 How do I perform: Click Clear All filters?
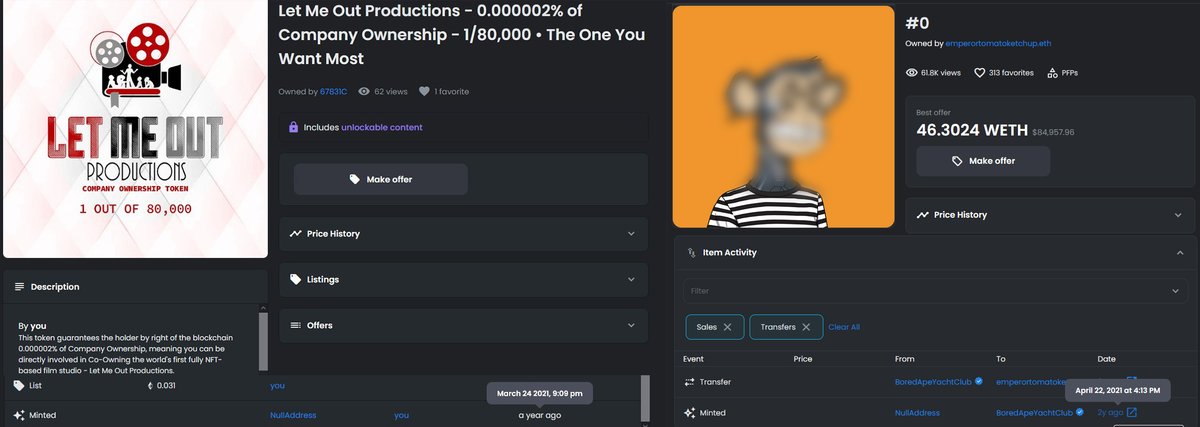coord(844,327)
